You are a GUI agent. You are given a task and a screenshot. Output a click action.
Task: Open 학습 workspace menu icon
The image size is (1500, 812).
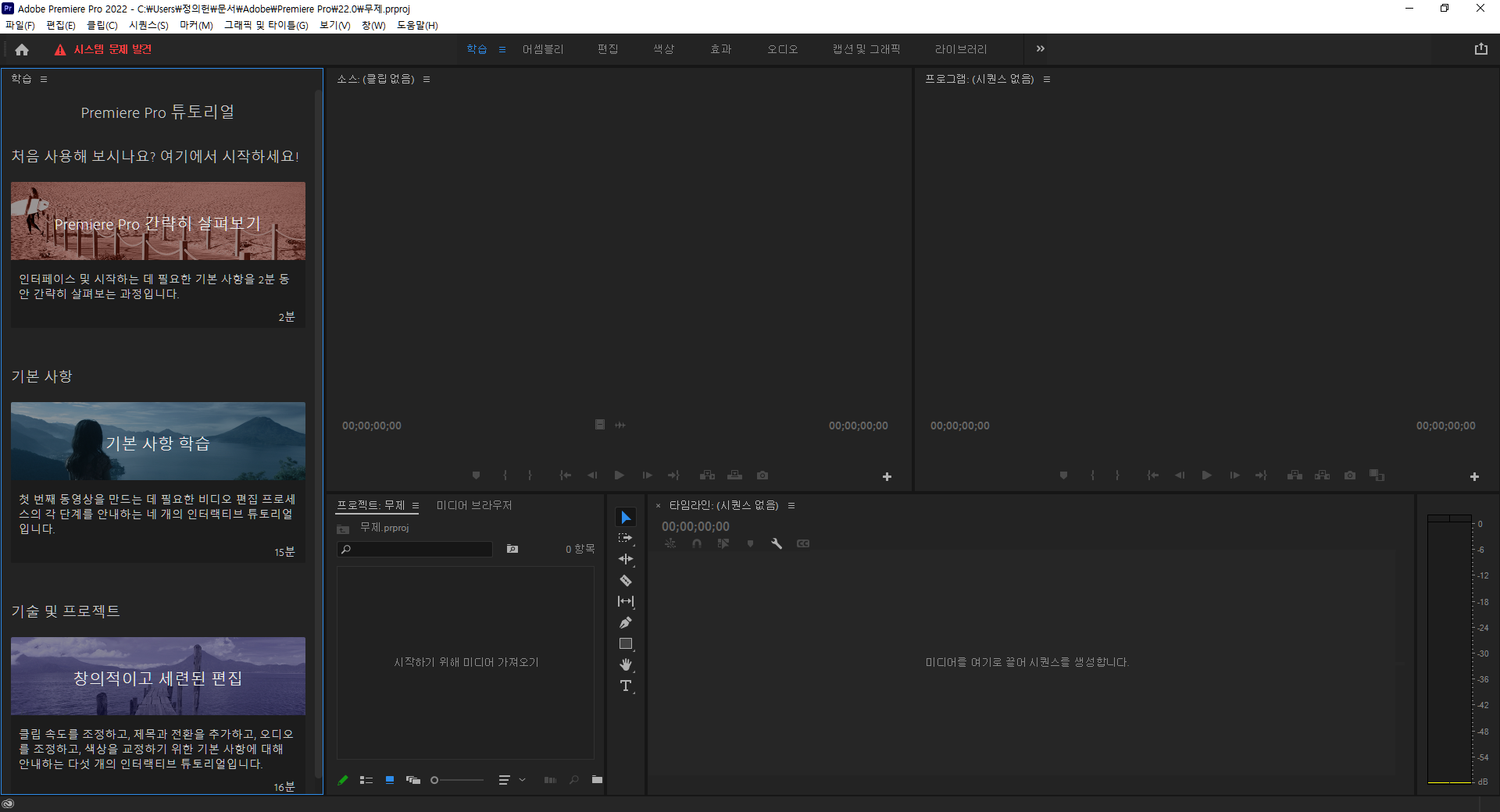502,49
